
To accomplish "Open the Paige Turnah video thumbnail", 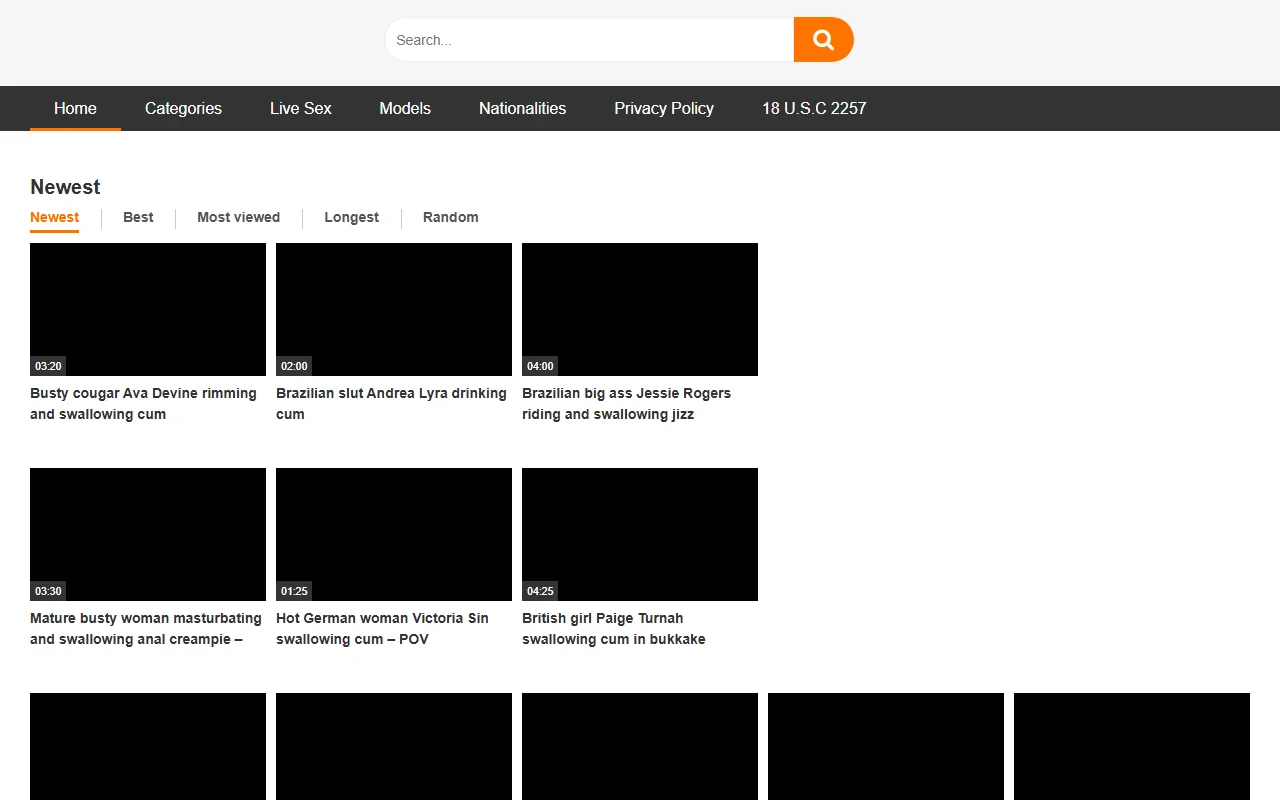I will click(x=639, y=534).
